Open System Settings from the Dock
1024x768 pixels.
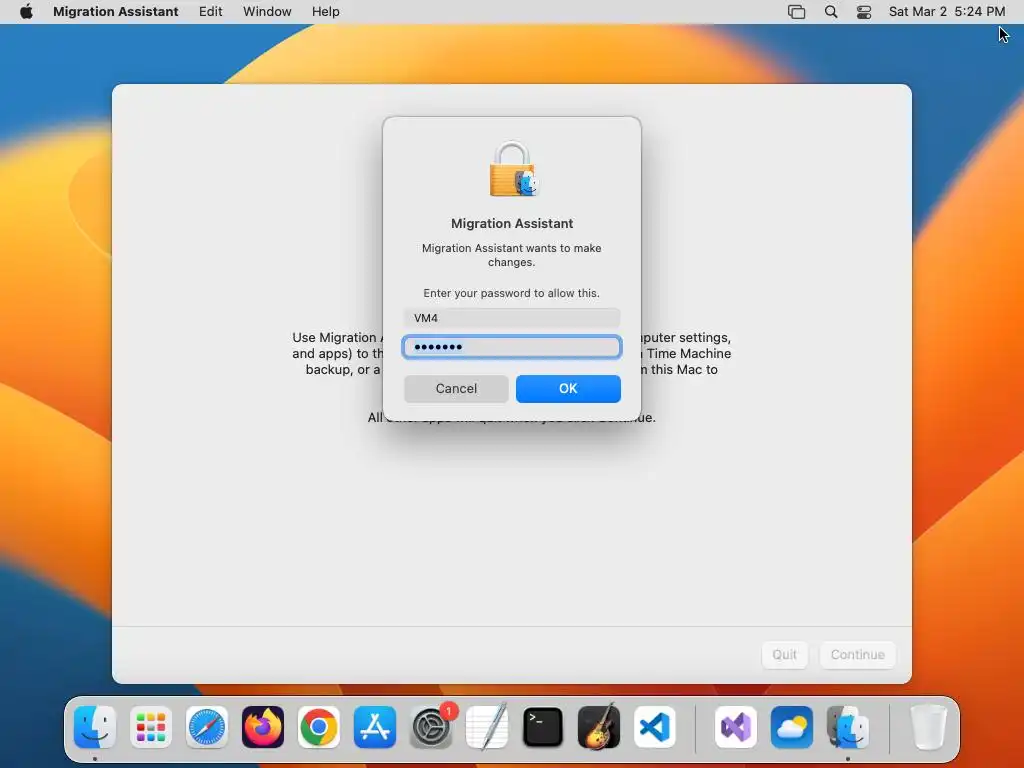[x=431, y=727]
